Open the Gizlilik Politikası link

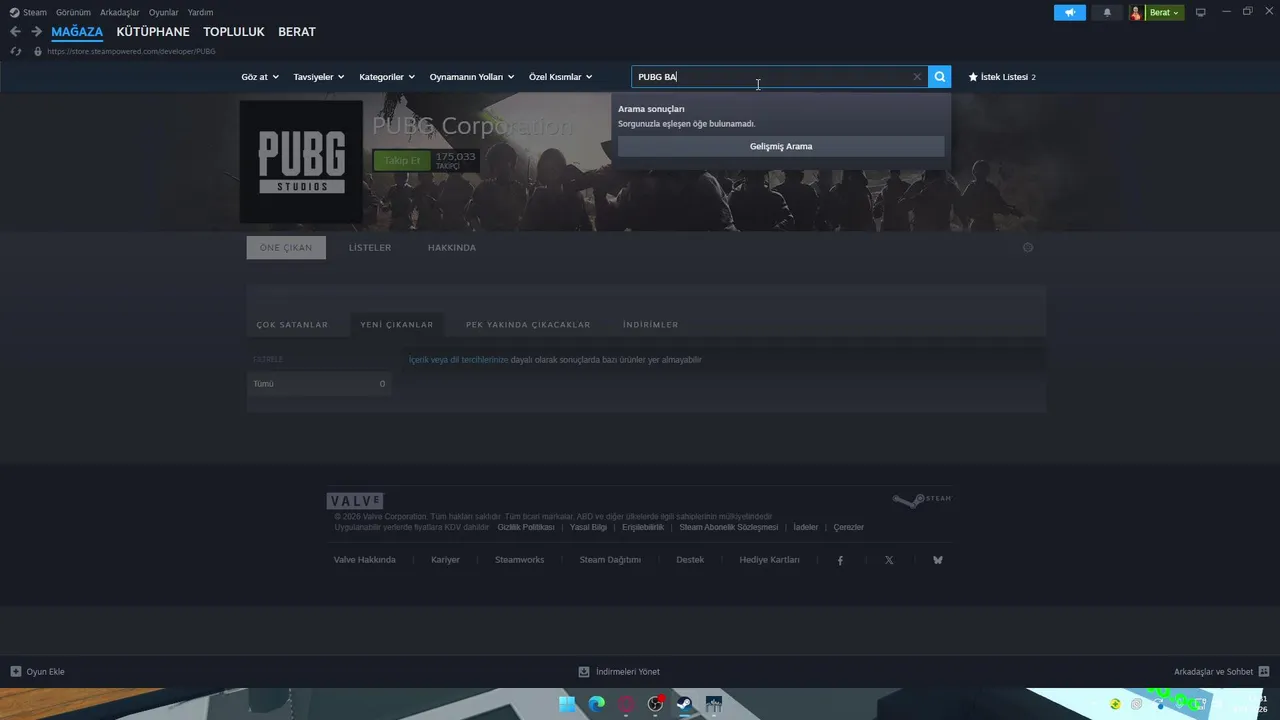(x=526, y=527)
